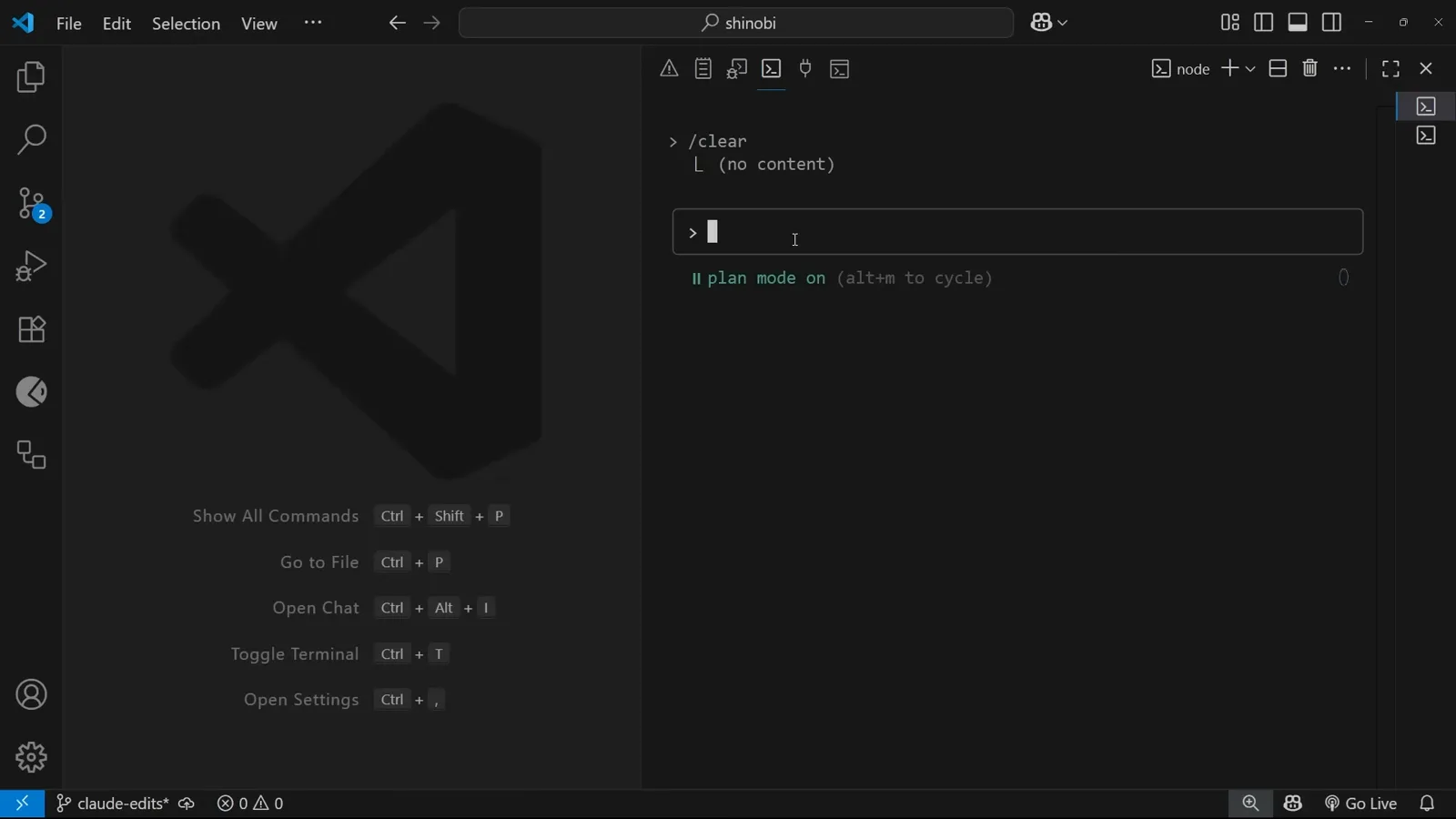Open the panel tab right of Ports
Image resolution: width=1456 pixels, height=819 pixels.
[x=840, y=68]
